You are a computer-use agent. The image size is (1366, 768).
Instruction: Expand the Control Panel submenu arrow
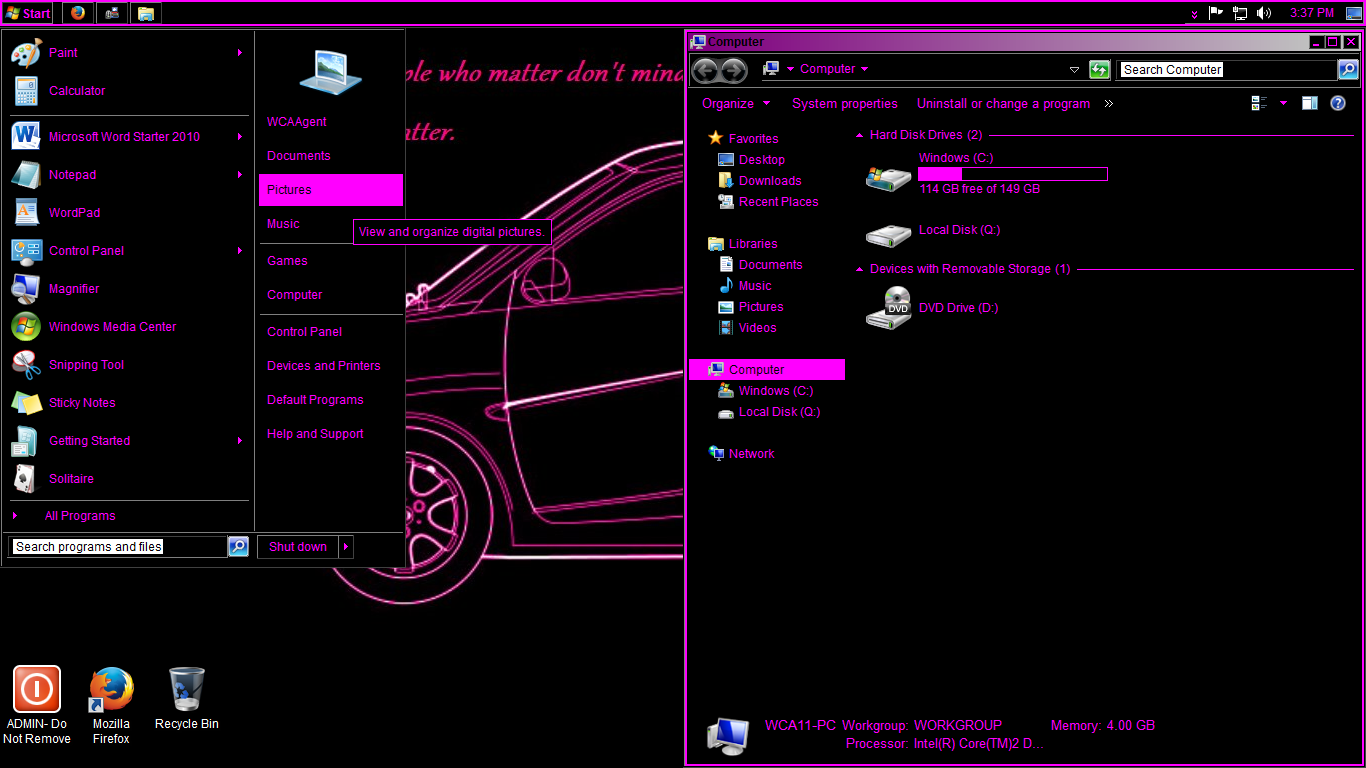click(239, 251)
